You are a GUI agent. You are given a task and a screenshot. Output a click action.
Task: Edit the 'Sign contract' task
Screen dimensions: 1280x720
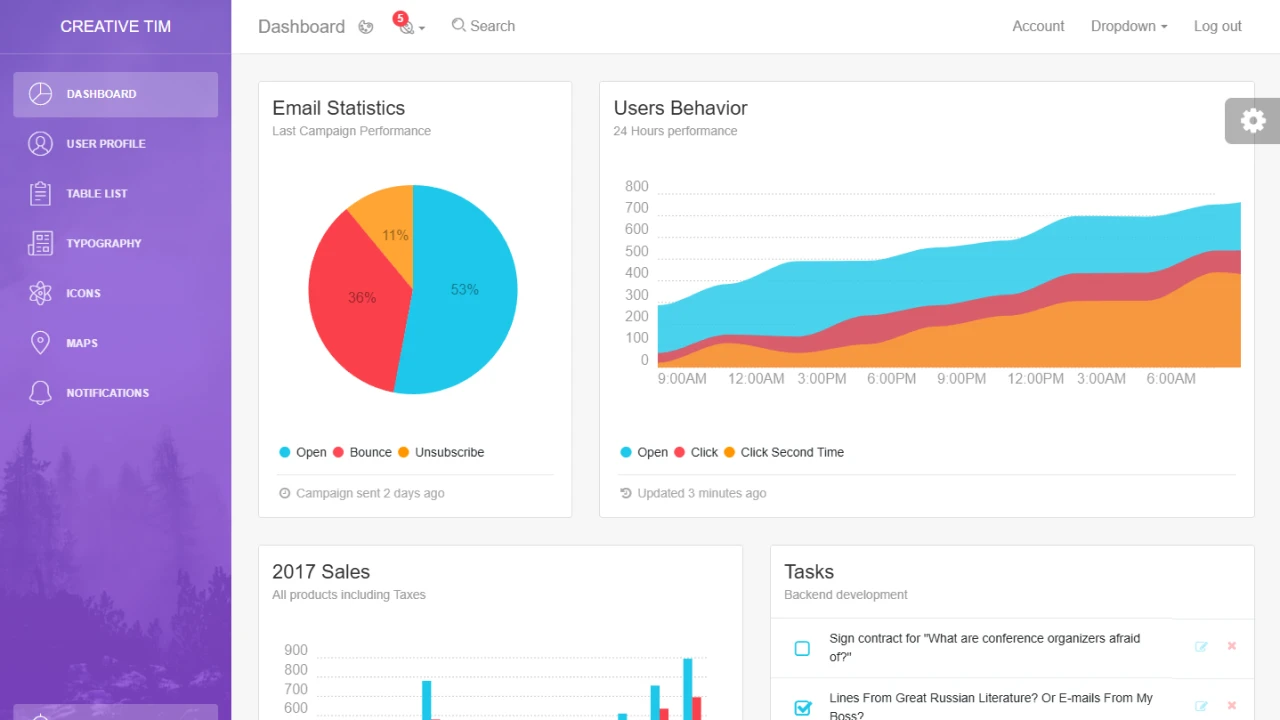[1201, 647]
